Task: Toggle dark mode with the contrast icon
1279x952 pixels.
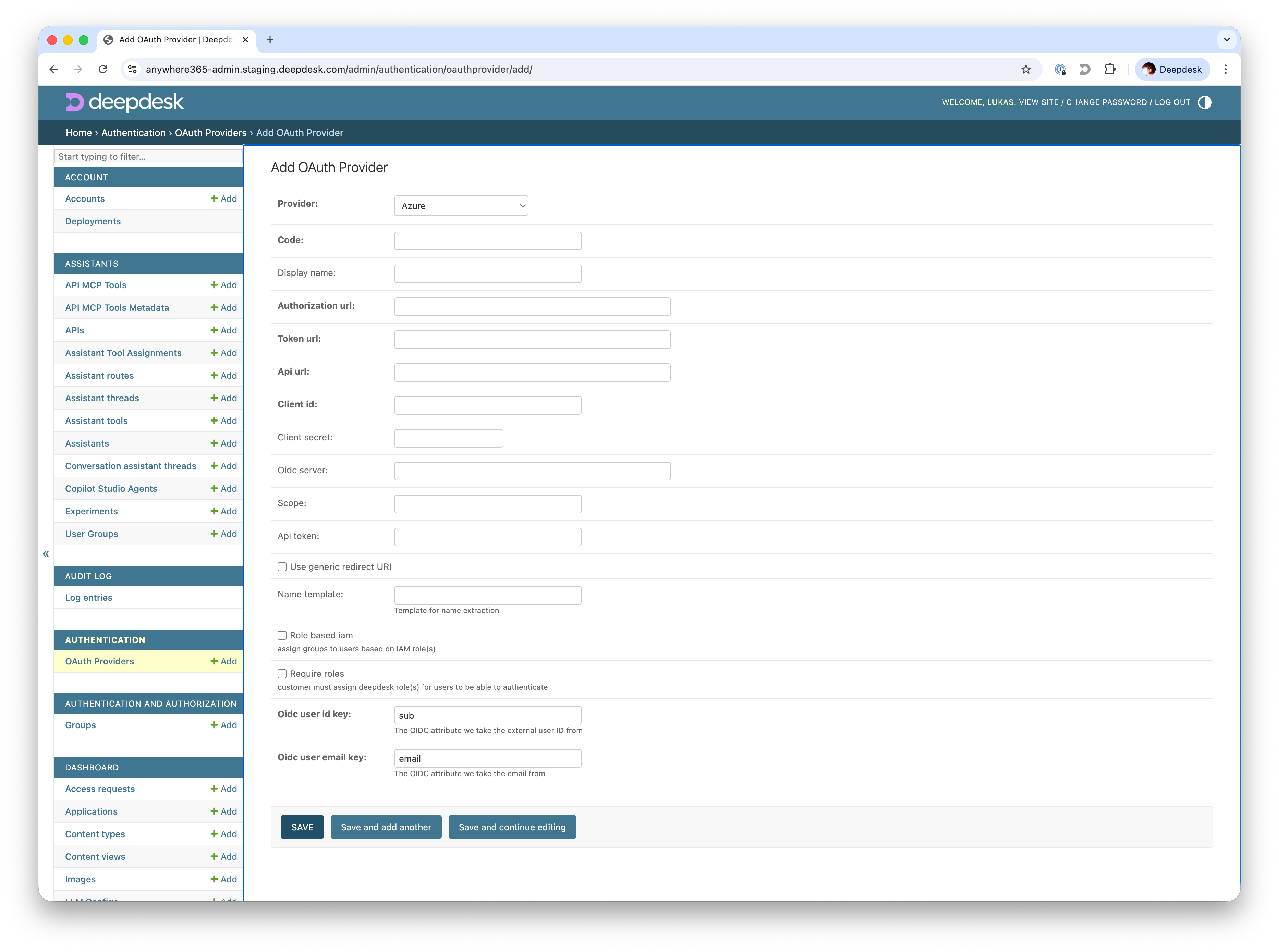Action: pyautogui.click(x=1205, y=102)
